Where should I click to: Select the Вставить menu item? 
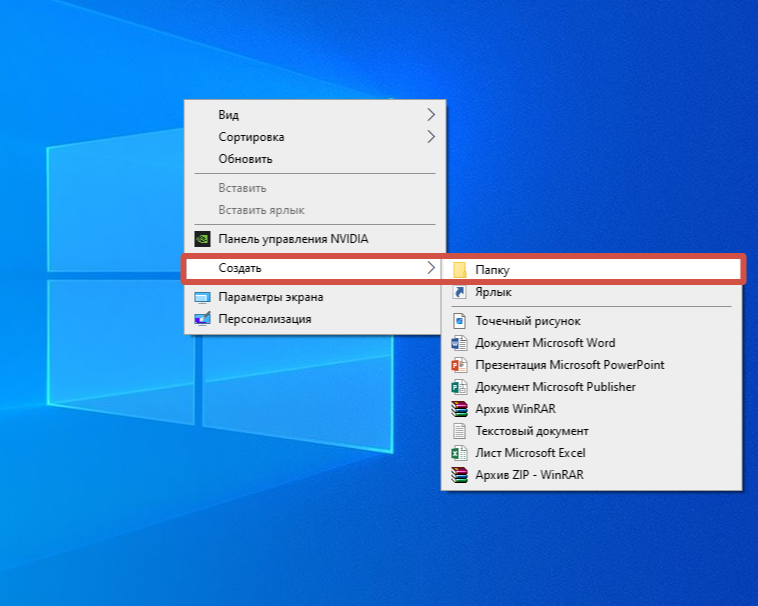click(x=315, y=188)
